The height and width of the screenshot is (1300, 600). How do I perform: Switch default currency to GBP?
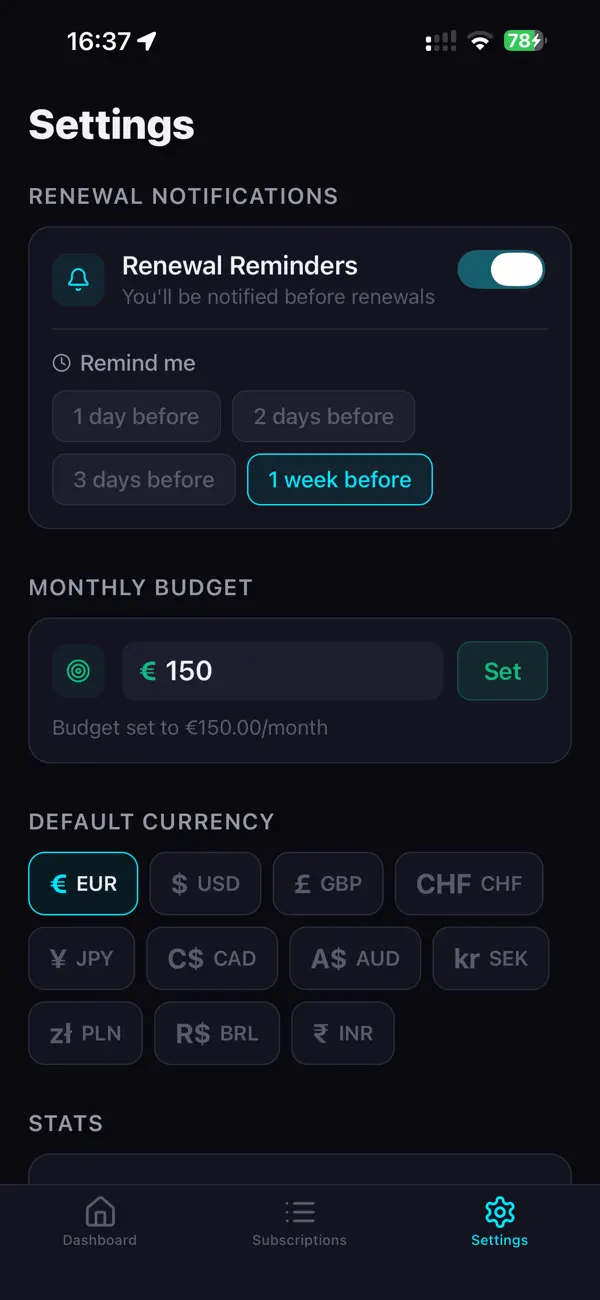coord(328,883)
